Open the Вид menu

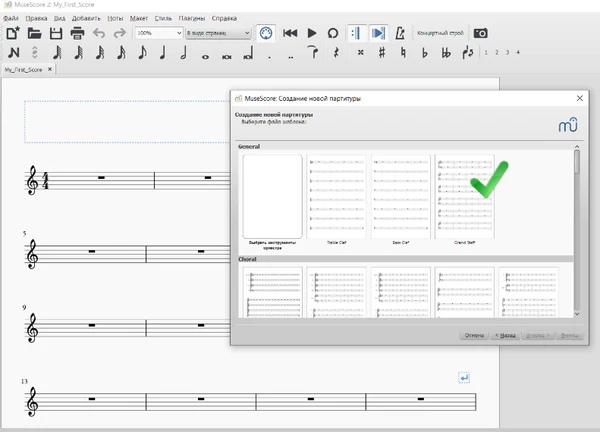point(59,18)
